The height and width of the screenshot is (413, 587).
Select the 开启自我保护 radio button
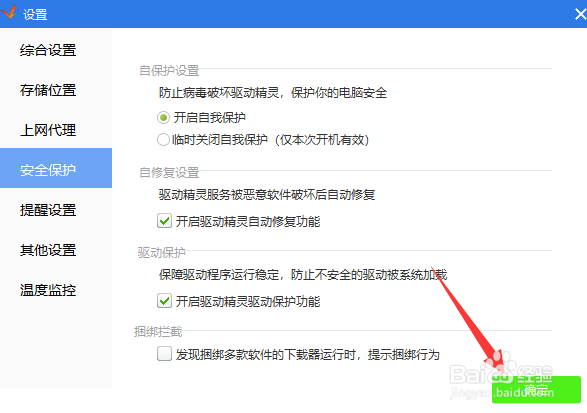(x=163, y=118)
